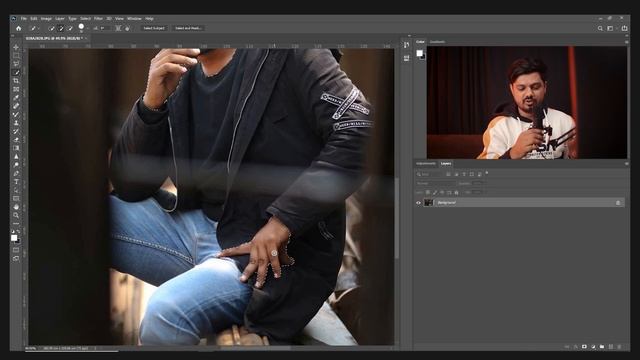Switch to the Color panel tab
This screenshot has width=640, height=360.
click(x=420, y=42)
